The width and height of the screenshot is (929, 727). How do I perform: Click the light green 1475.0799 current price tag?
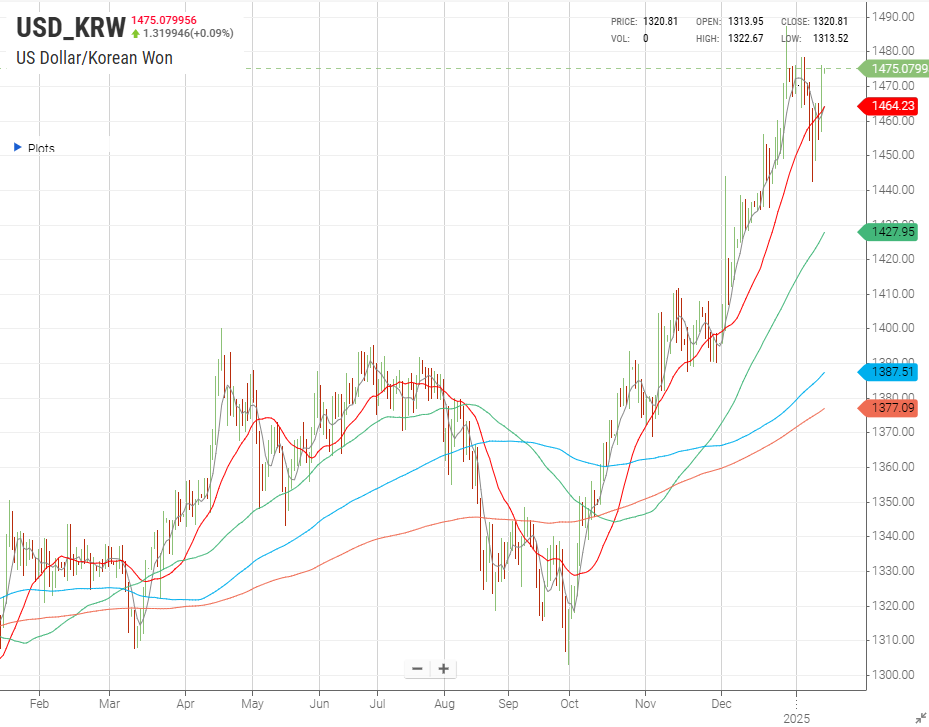897,69
